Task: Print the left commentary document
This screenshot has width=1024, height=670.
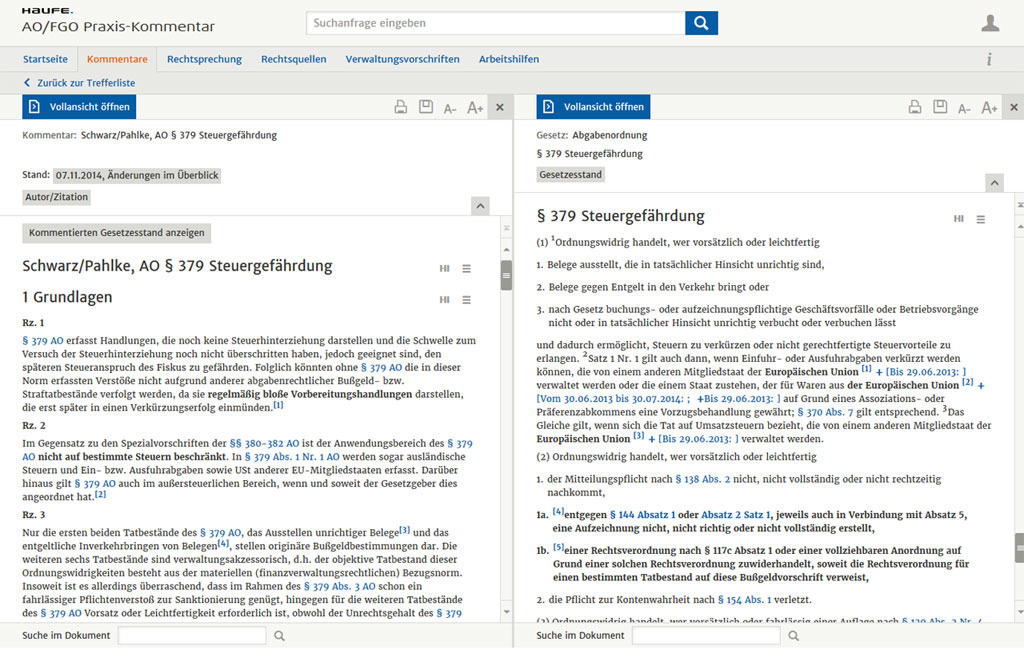Action: 400,107
